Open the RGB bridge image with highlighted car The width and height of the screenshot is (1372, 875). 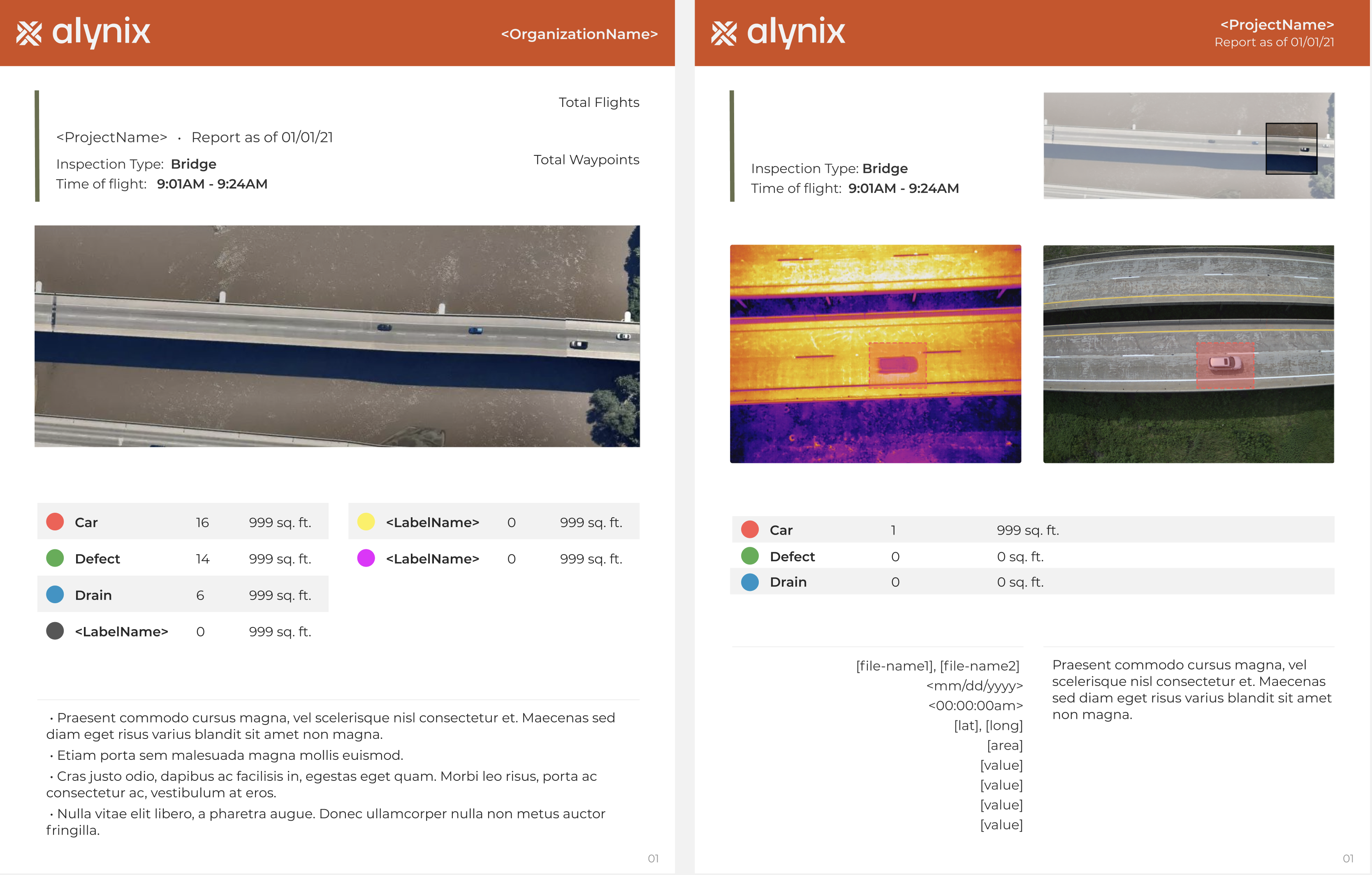1189,354
